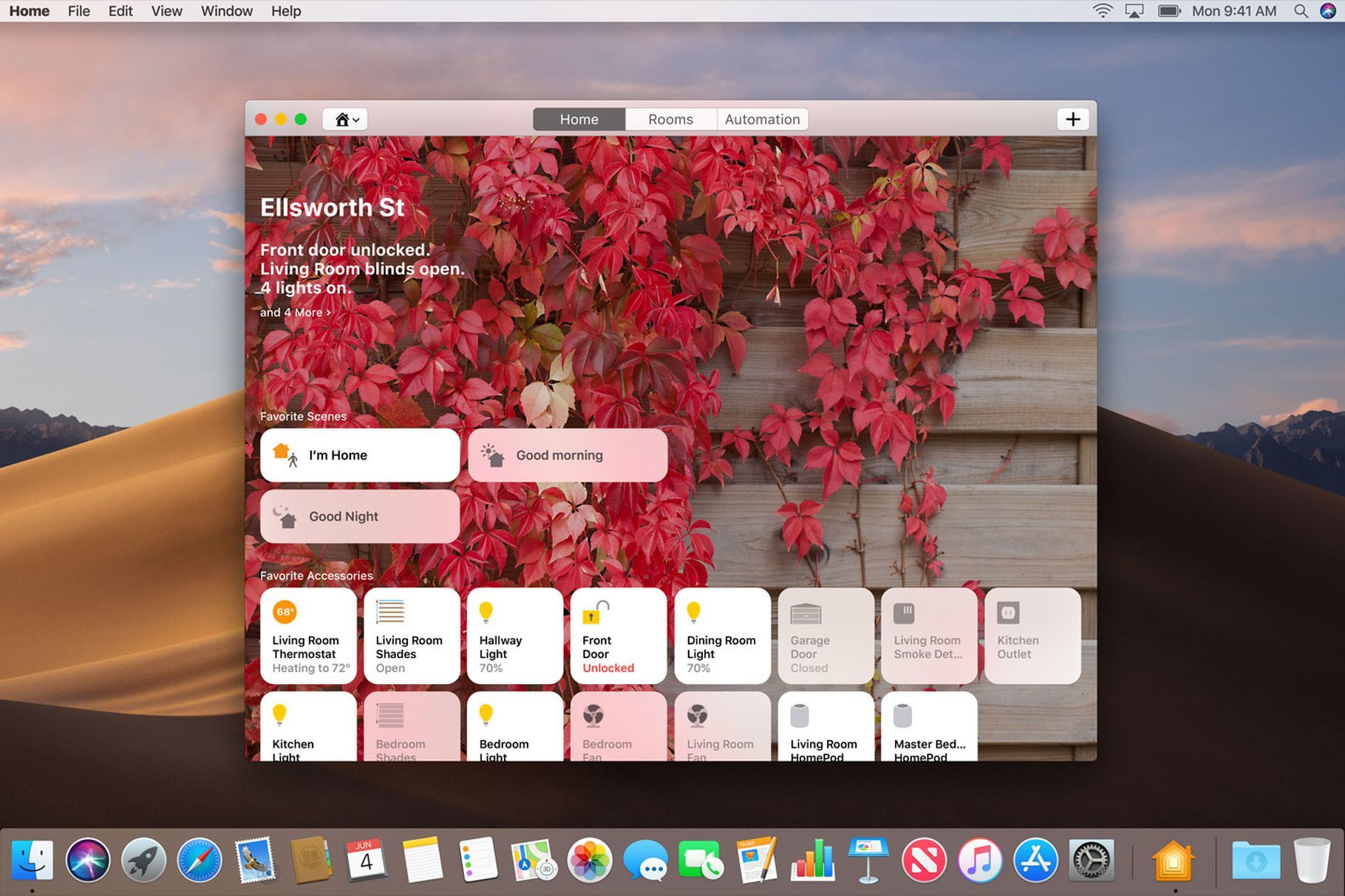Open the Garage Door tile
This screenshot has width=1345, height=896.
[825, 636]
